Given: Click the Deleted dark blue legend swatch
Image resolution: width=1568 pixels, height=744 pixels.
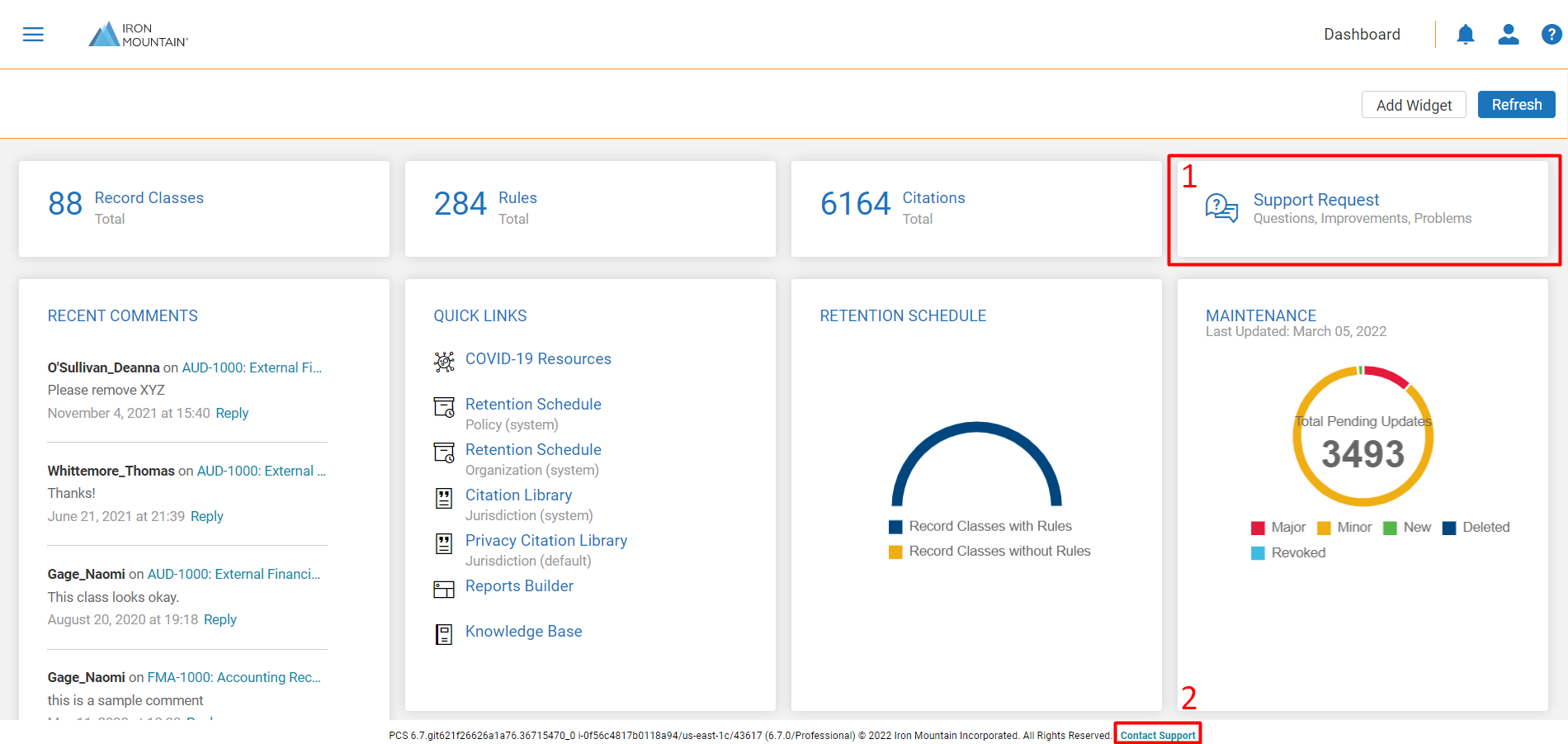Looking at the screenshot, I should coord(1449,528).
